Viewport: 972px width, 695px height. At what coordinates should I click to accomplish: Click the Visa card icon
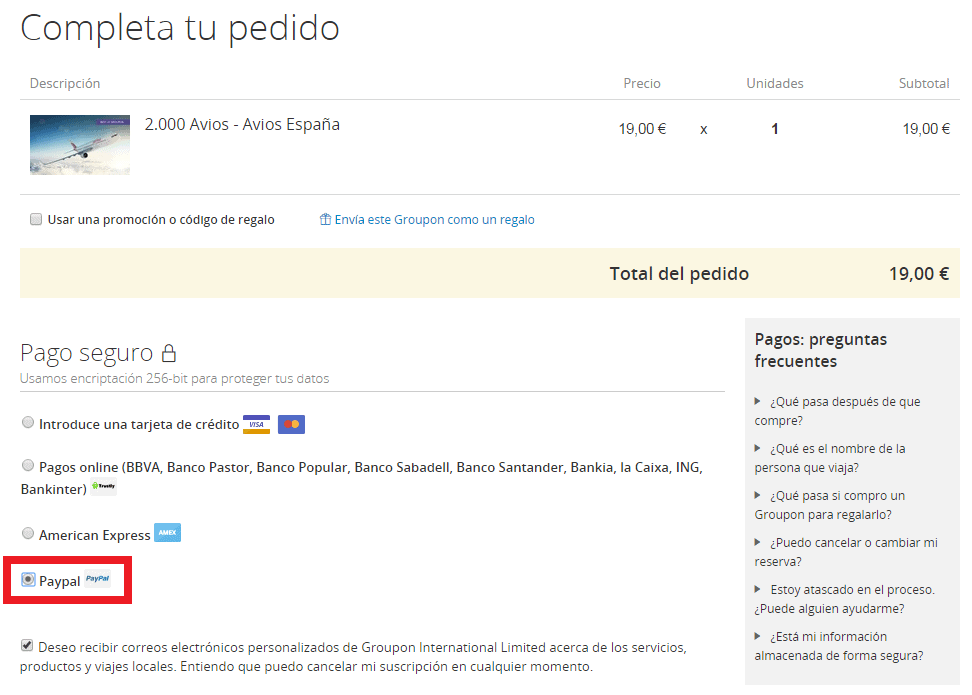(256, 425)
